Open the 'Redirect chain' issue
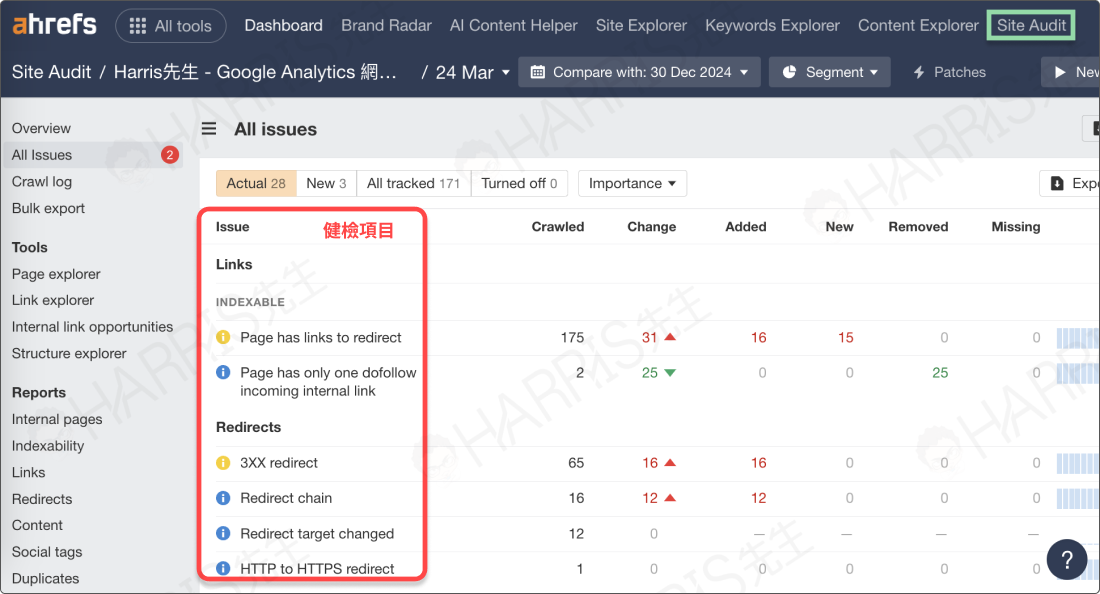1100x594 pixels. click(x=286, y=498)
